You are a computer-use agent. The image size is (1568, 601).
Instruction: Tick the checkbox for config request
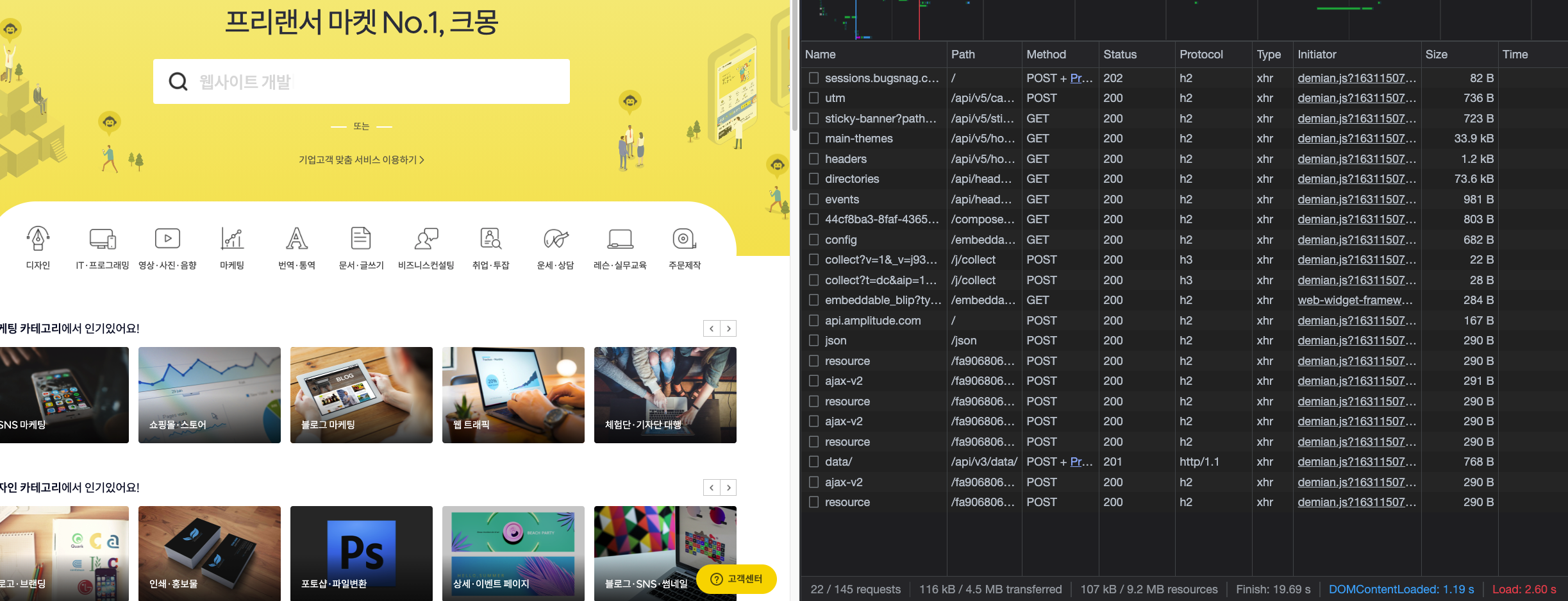pyautogui.click(x=813, y=239)
